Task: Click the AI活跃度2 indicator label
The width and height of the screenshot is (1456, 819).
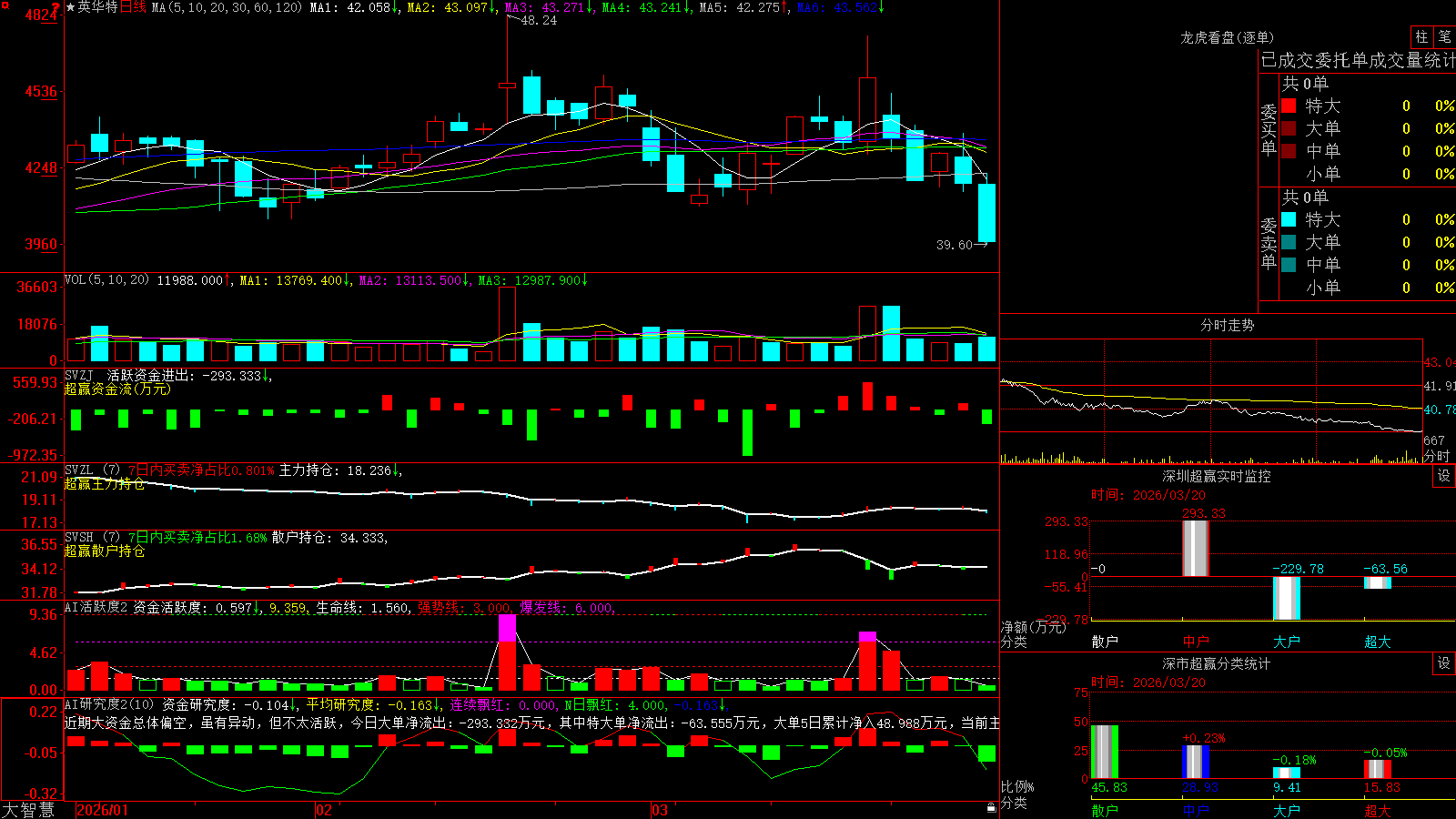Action: (96, 607)
